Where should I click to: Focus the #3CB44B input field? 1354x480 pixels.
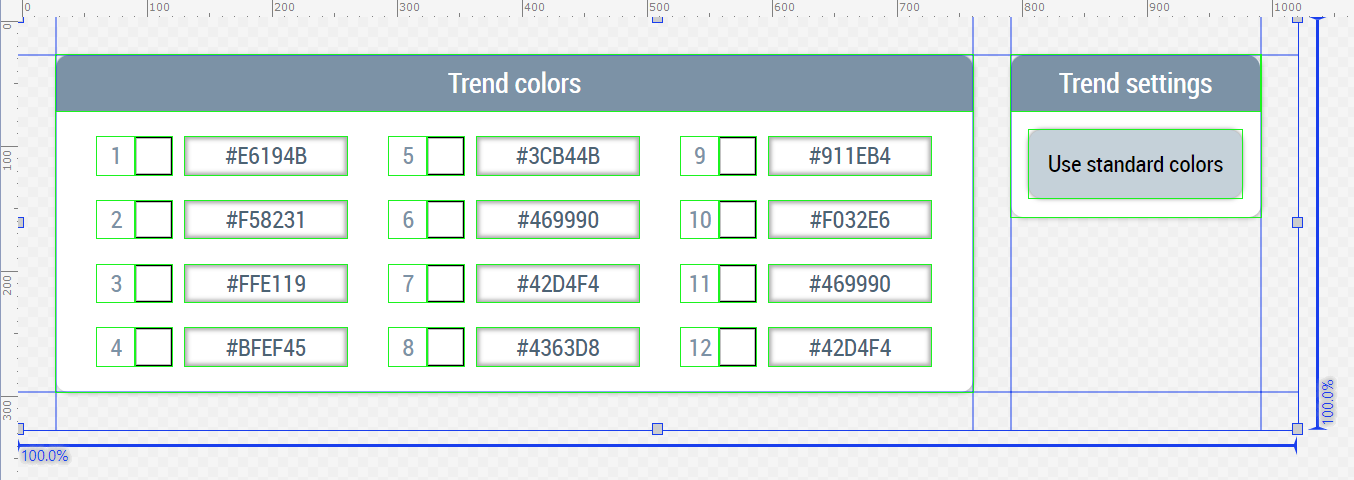click(558, 156)
